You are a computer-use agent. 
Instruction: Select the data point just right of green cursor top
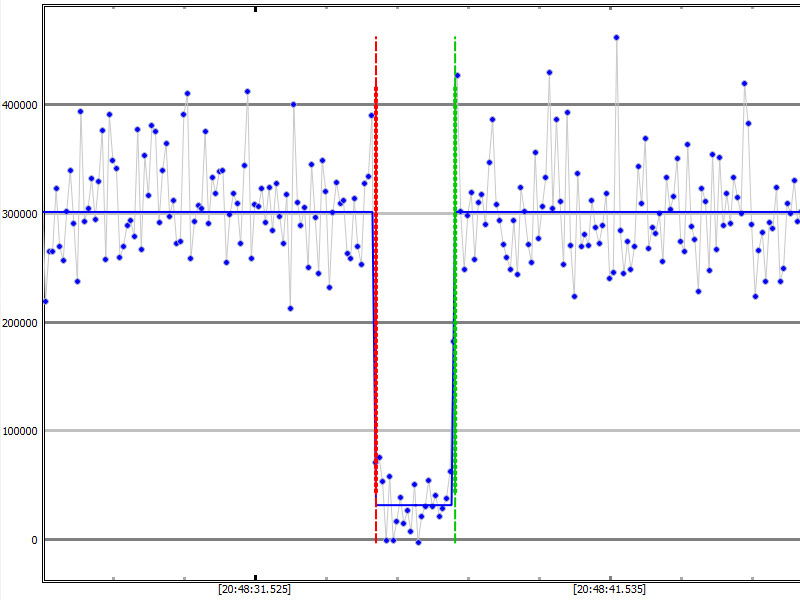coord(458,75)
